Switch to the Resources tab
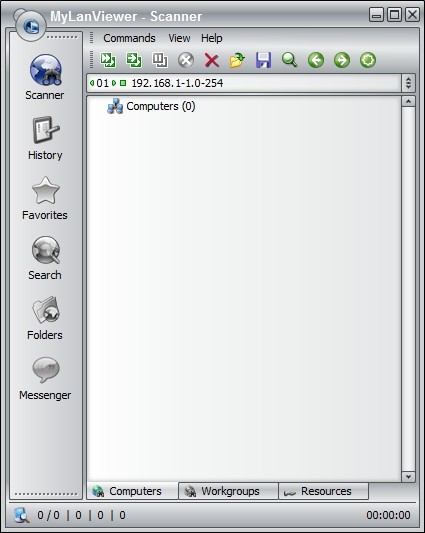 [x=324, y=491]
